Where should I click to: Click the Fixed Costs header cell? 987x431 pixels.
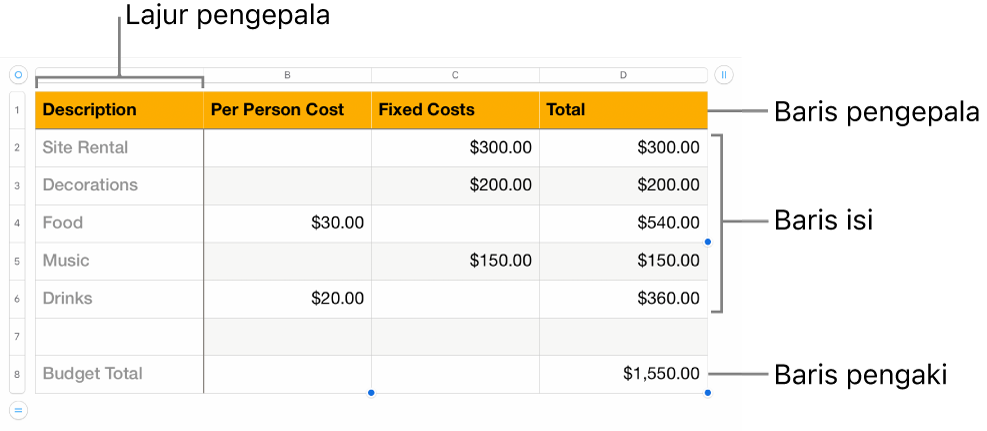(455, 110)
